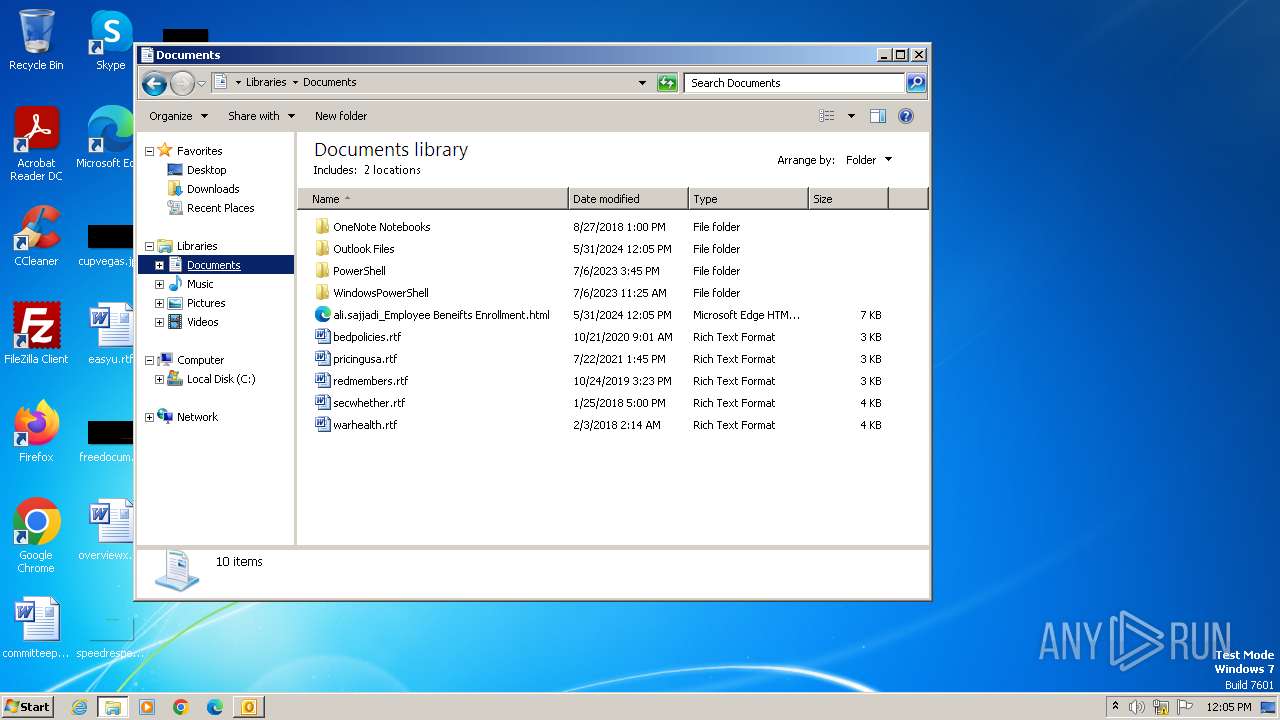Open the Help question mark icon
1280x720 pixels.
pos(906,116)
